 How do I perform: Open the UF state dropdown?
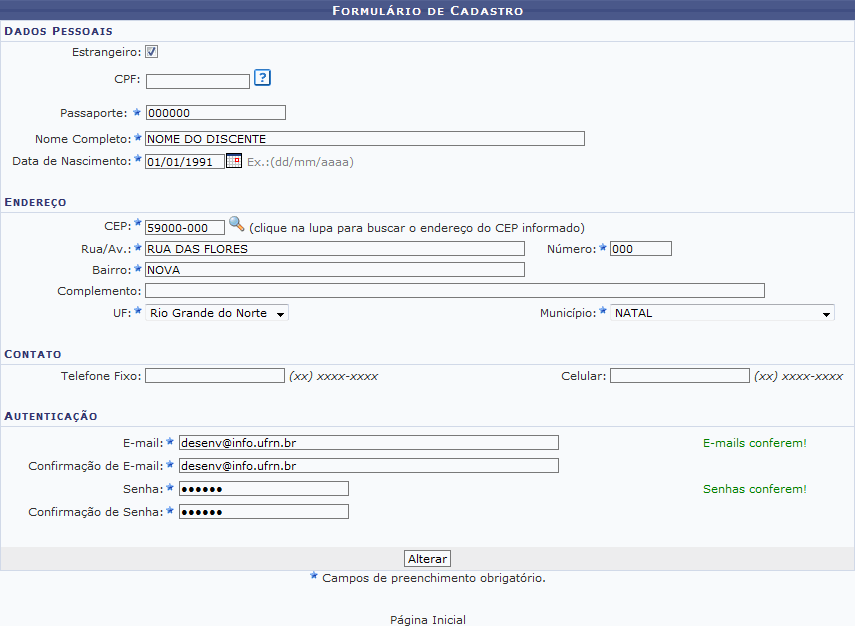pyautogui.click(x=217, y=313)
